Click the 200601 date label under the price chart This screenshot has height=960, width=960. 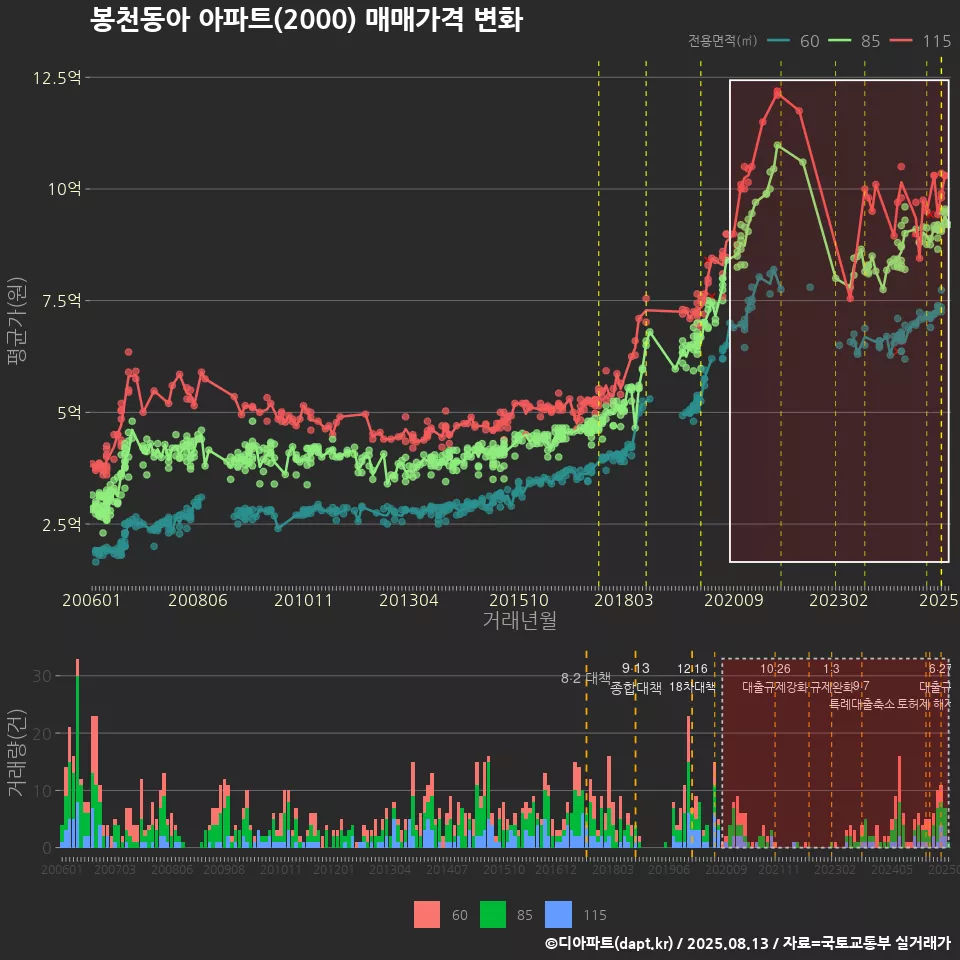(91, 600)
